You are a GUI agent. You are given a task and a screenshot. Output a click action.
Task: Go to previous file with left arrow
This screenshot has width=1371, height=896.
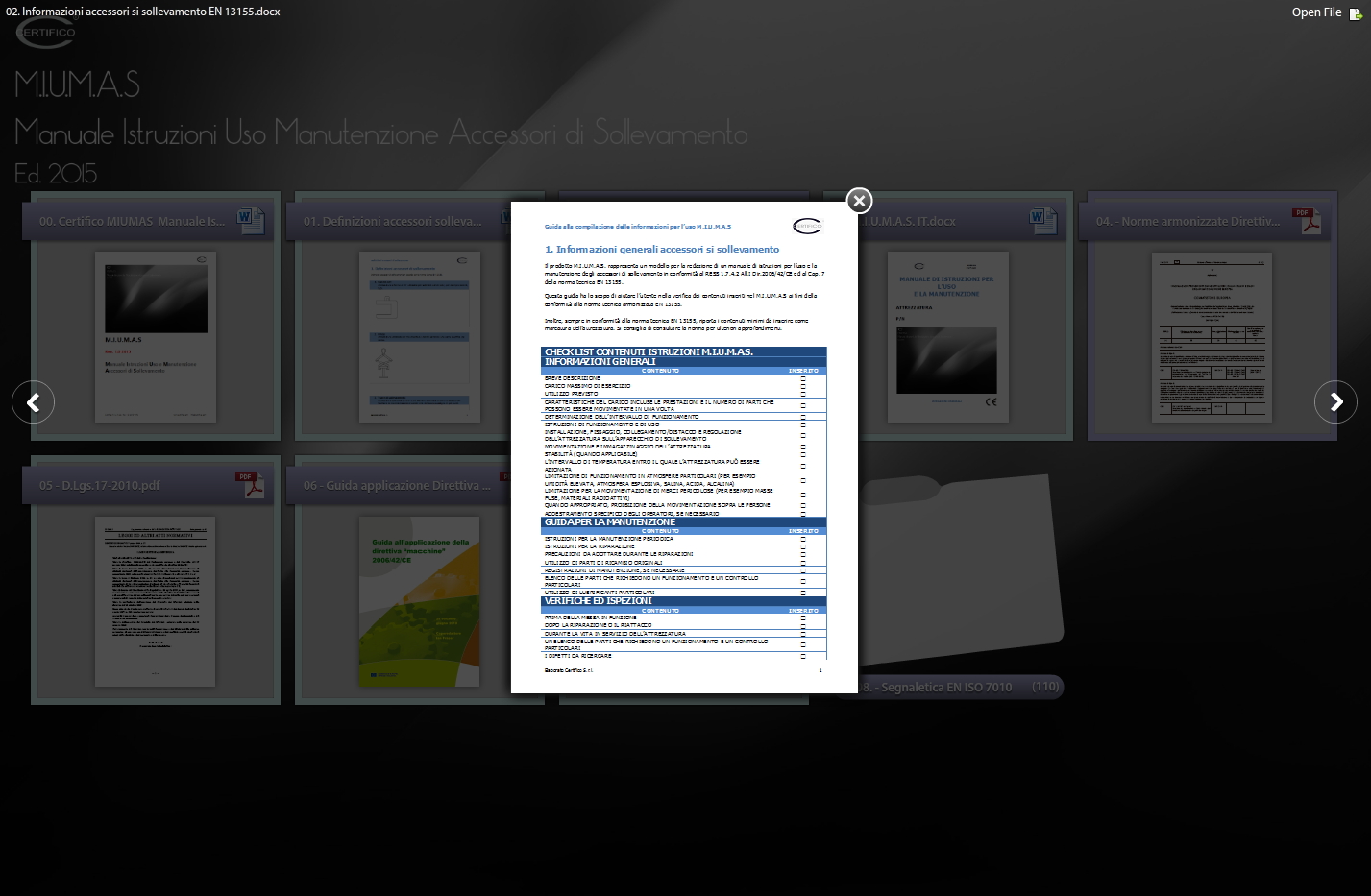[x=34, y=402]
